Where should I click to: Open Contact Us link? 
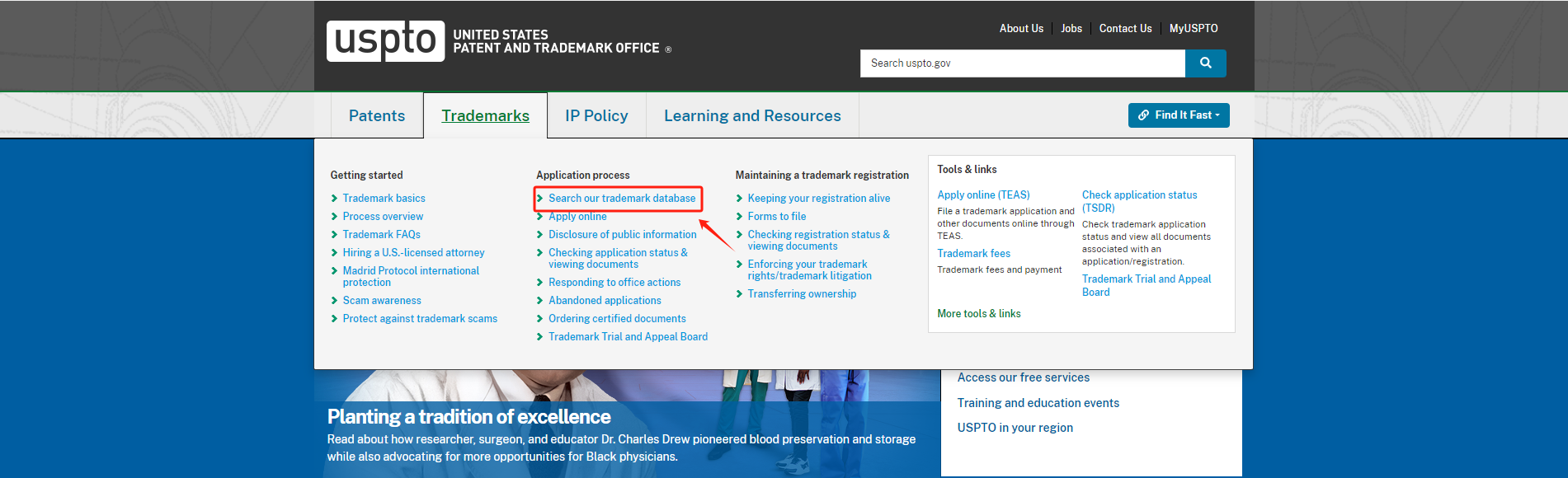1125,28
